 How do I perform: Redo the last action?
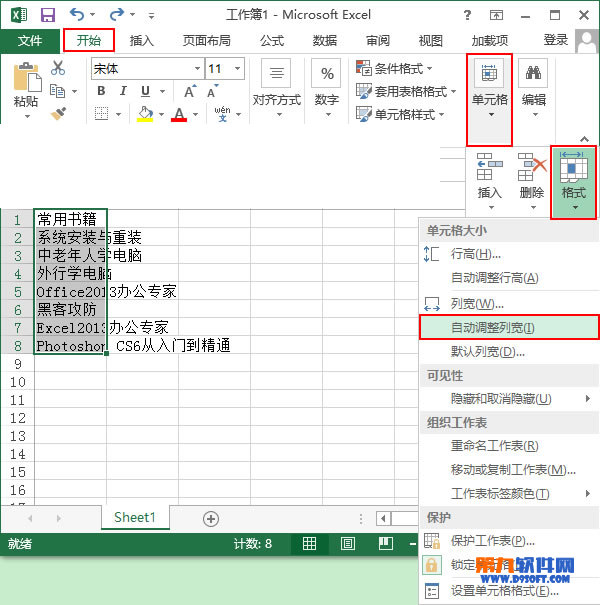pyautogui.click(x=117, y=15)
